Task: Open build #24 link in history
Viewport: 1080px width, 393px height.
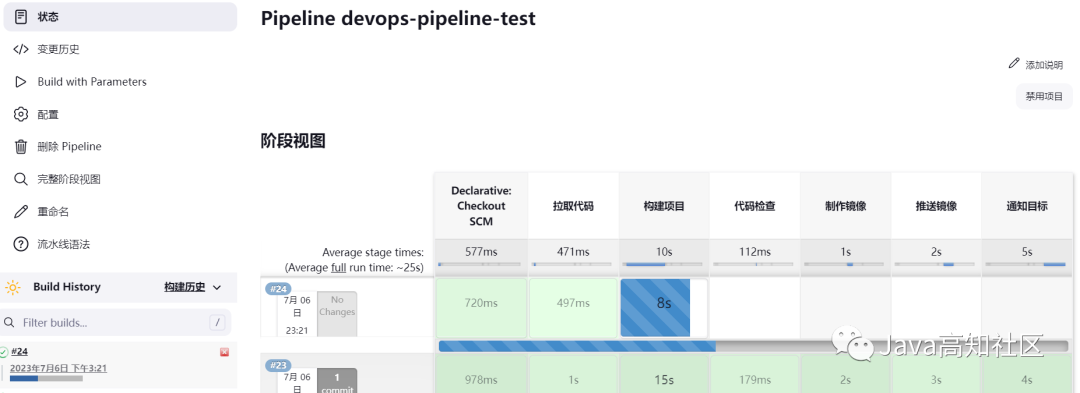Action: pyautogui.click(x=19, y=352)
